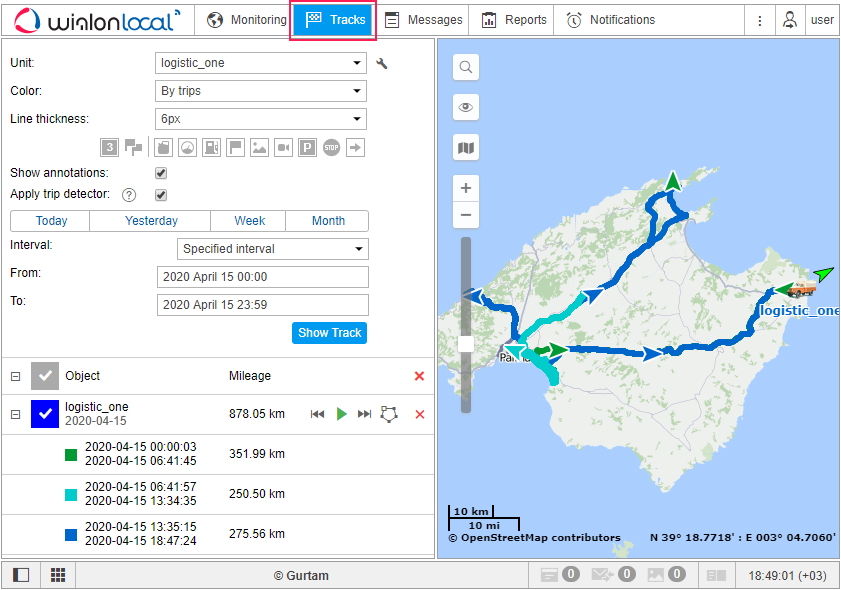
Task: Open the Messages tab
Action: (424, 20)
